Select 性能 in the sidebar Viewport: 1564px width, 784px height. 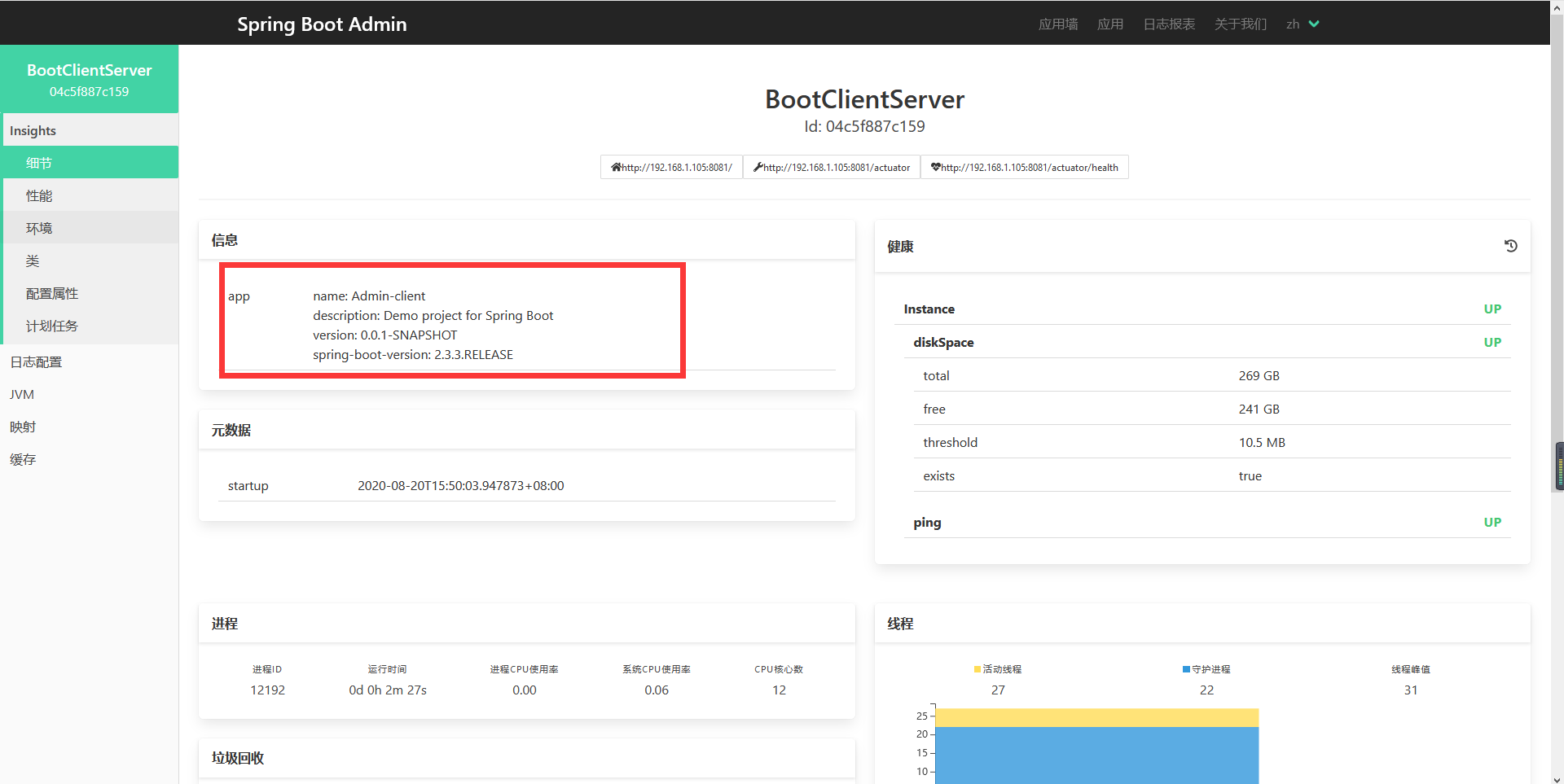(39, 196)
